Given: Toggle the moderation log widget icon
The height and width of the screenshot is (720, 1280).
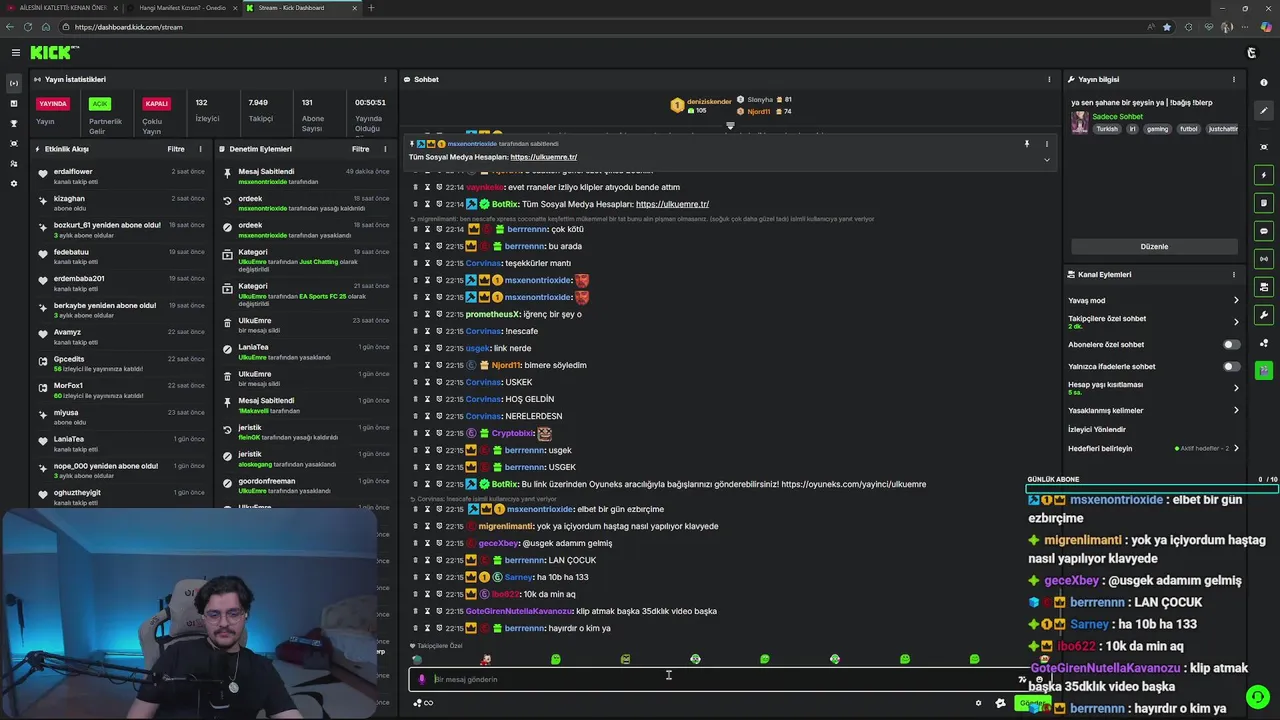Looking at the screenshot, I should click(1264, 203).
